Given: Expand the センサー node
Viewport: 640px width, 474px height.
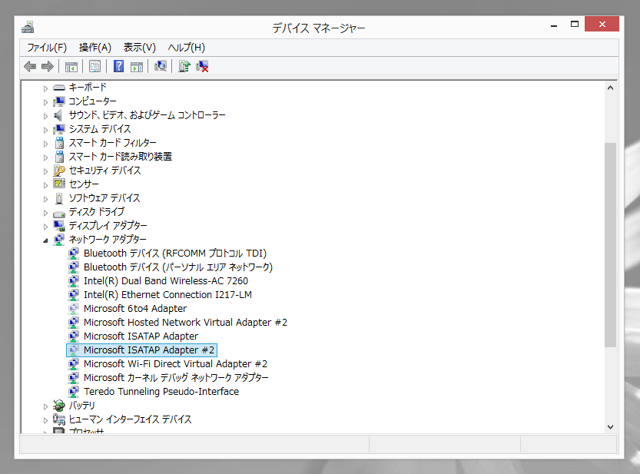Looking at the screenshot, I should 45,185.
